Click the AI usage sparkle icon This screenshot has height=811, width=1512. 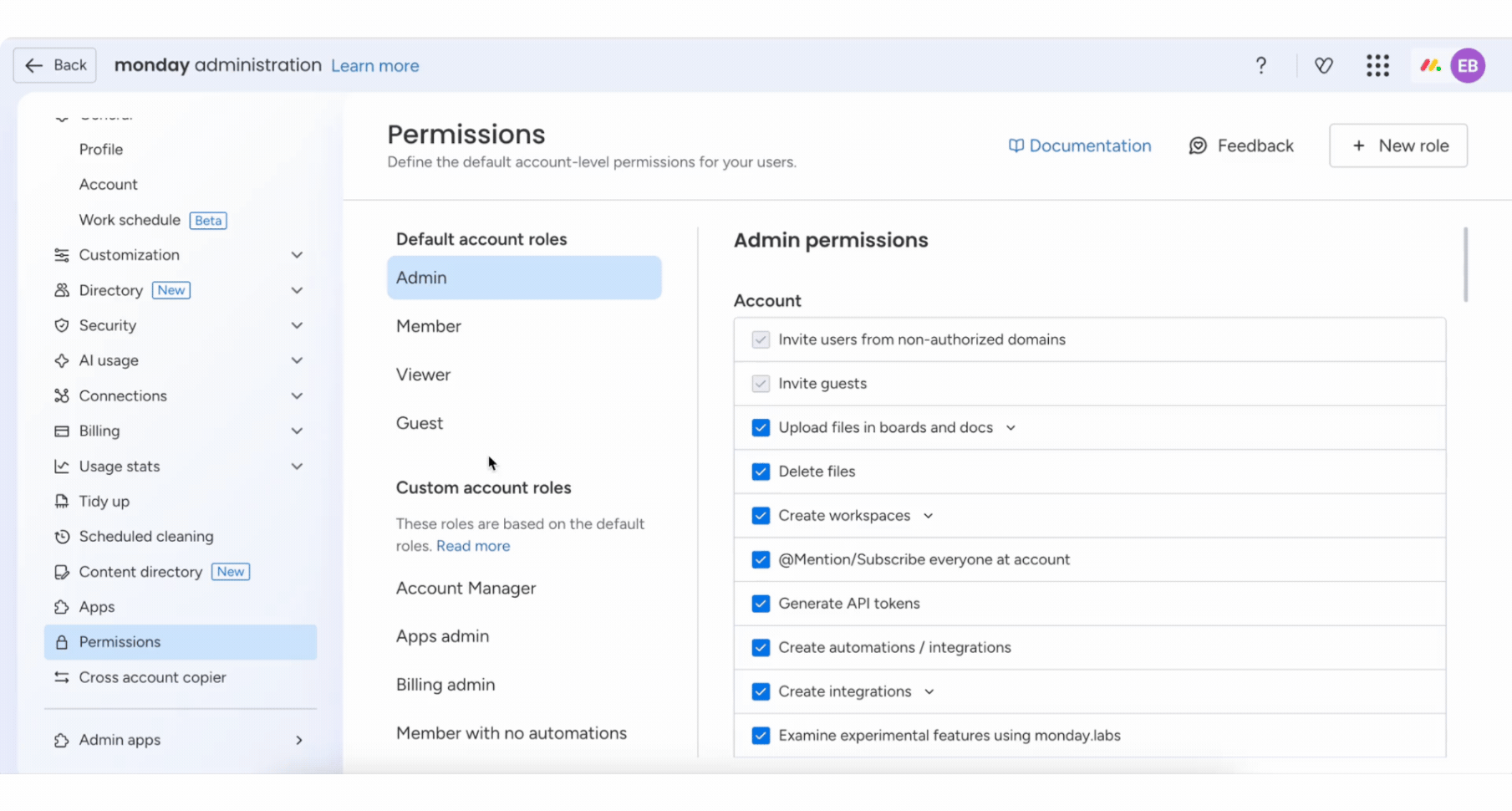pos(62,360)
